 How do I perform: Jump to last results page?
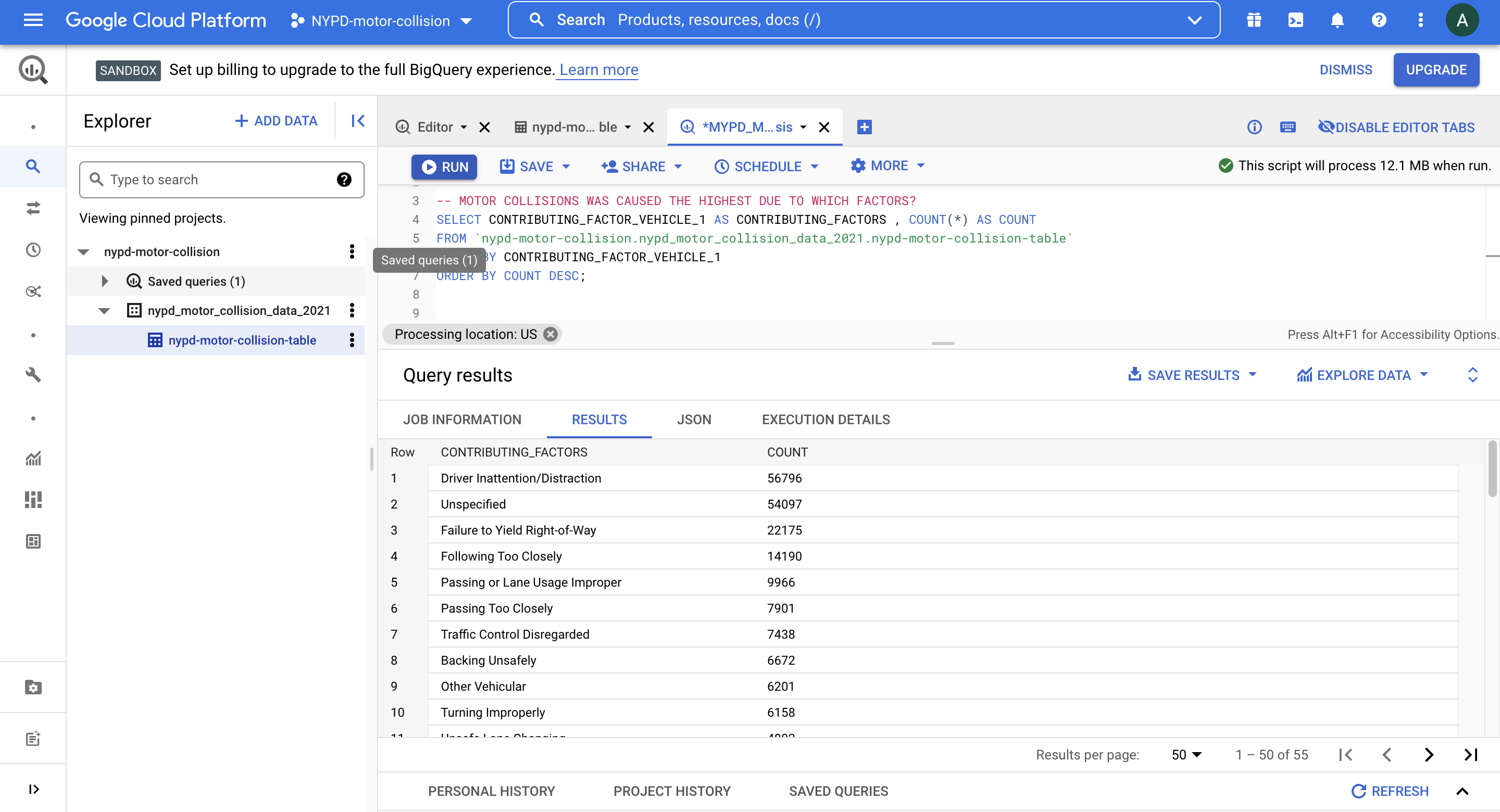tap(1471, 754)
